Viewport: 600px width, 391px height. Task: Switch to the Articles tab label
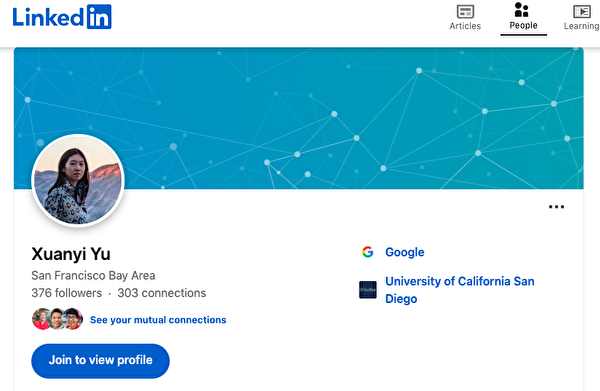tap(465, 26)
